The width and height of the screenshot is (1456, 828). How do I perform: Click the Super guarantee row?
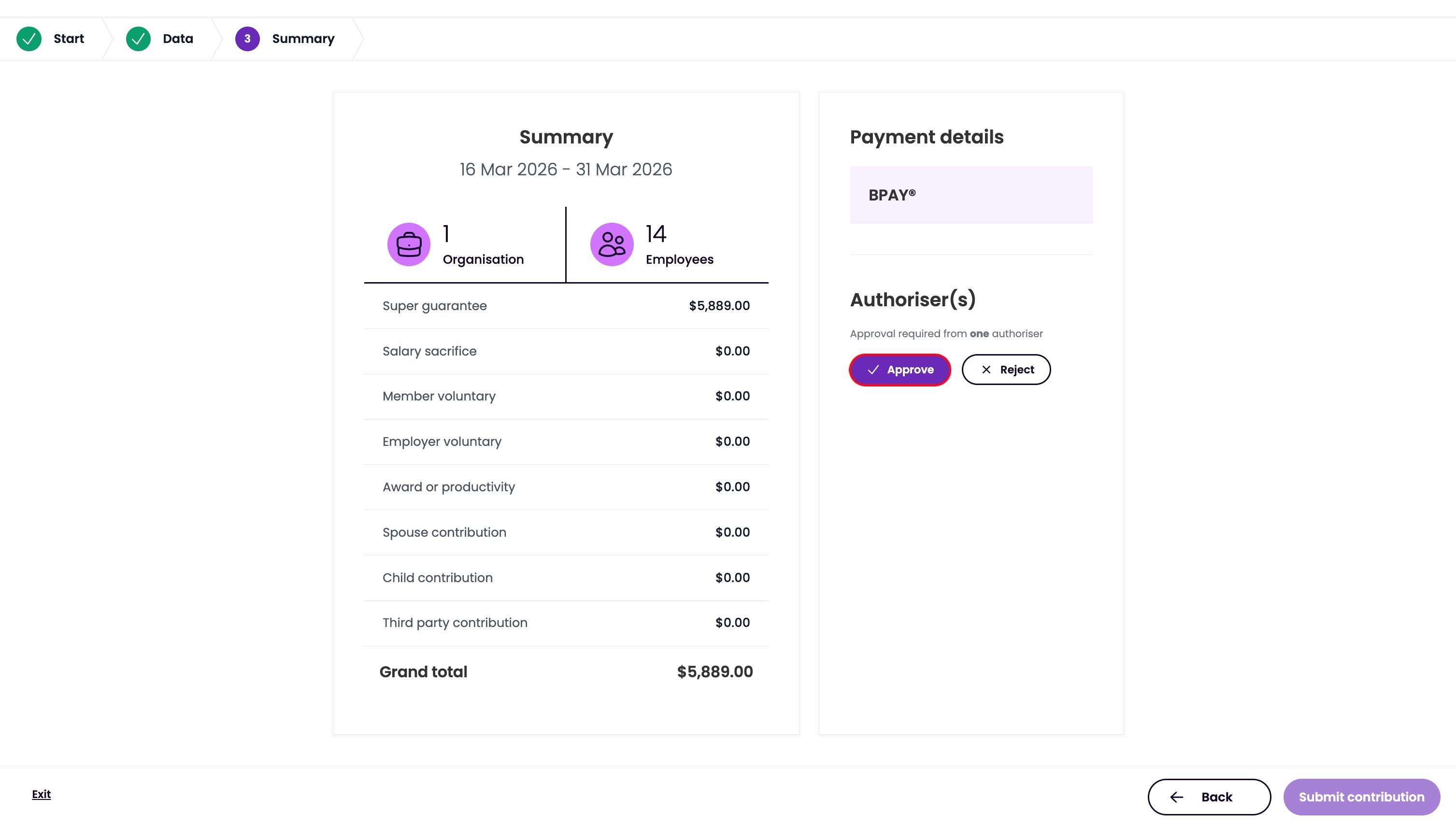pyautogui.click(x=566, y=306)
